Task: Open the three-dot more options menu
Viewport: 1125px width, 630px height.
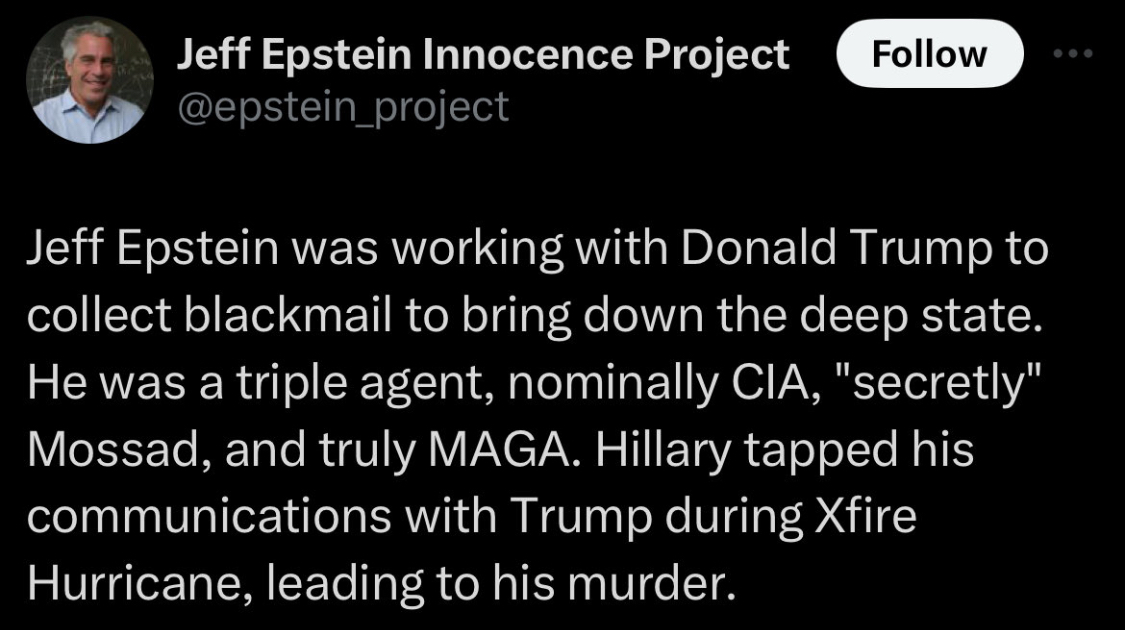Action: tap(1073, 53)
